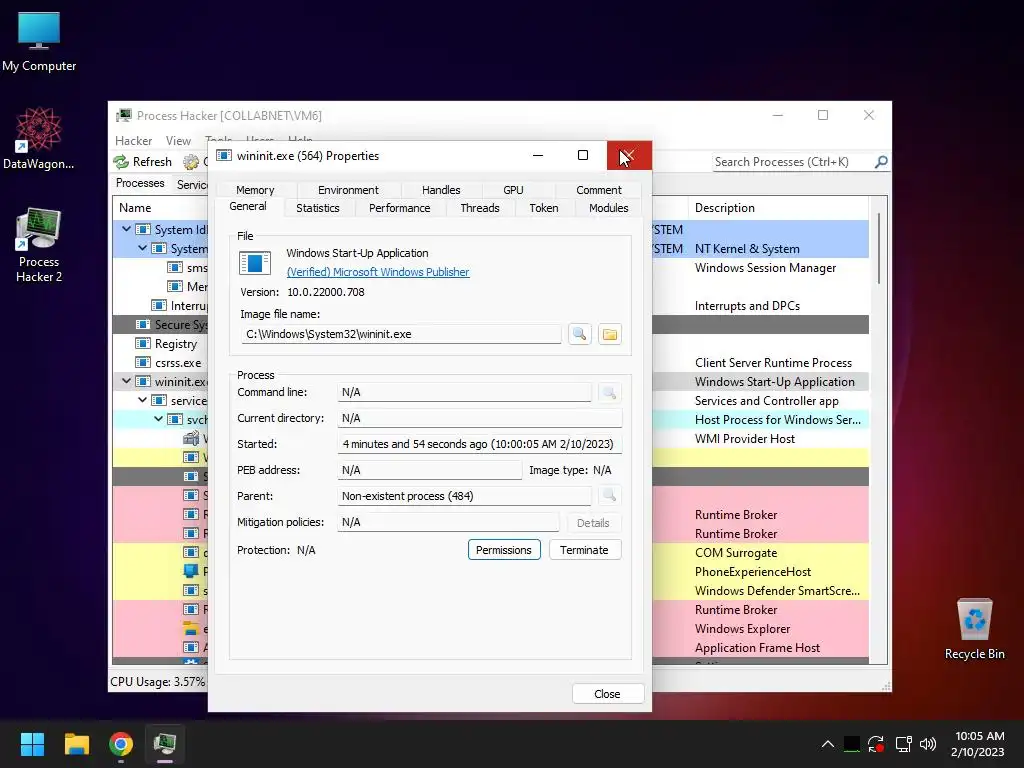Click wininit.exe file icon in File group
The image size is (1024, 768).
coord(255,263)
